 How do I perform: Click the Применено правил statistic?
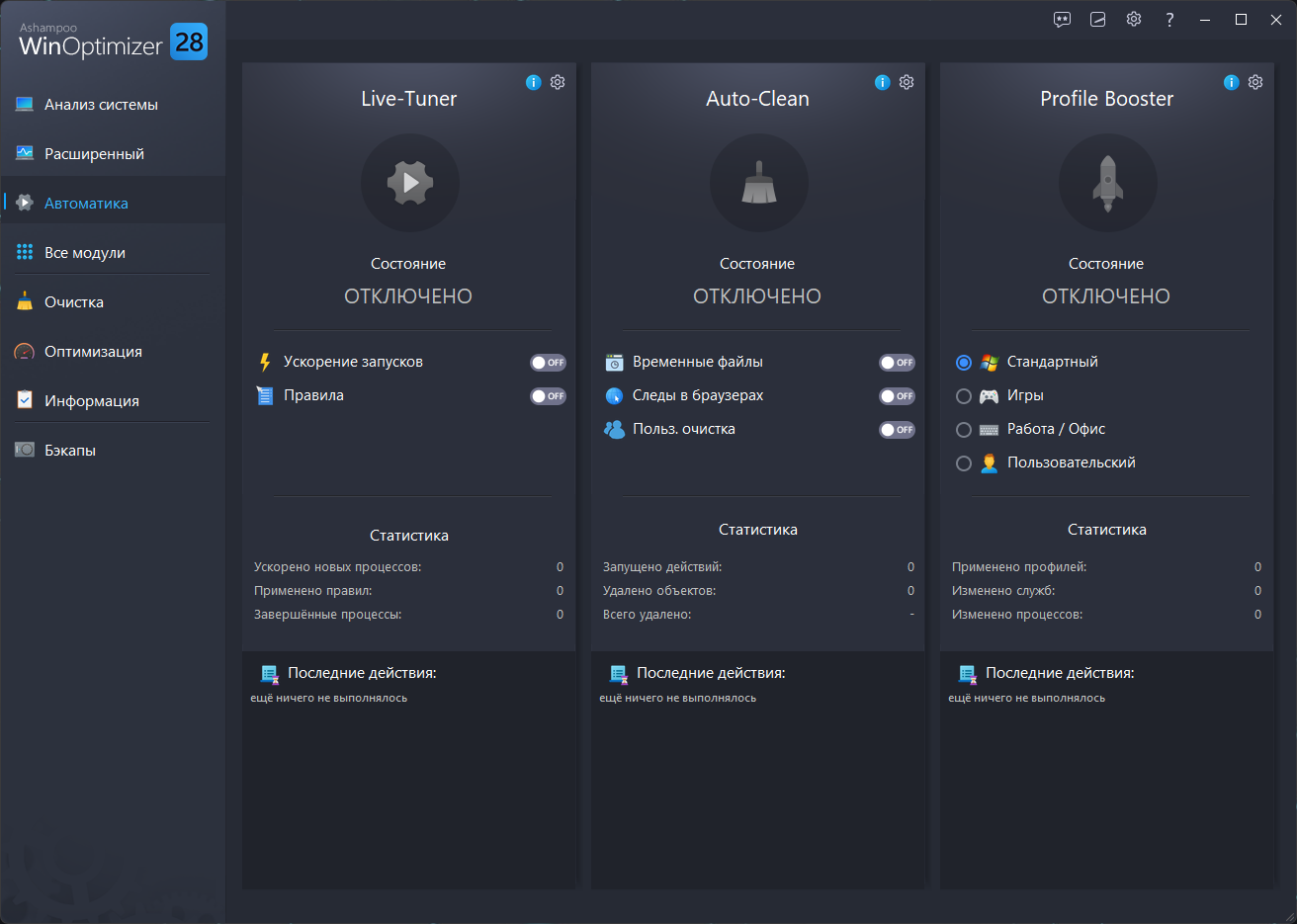click(408, 591)
